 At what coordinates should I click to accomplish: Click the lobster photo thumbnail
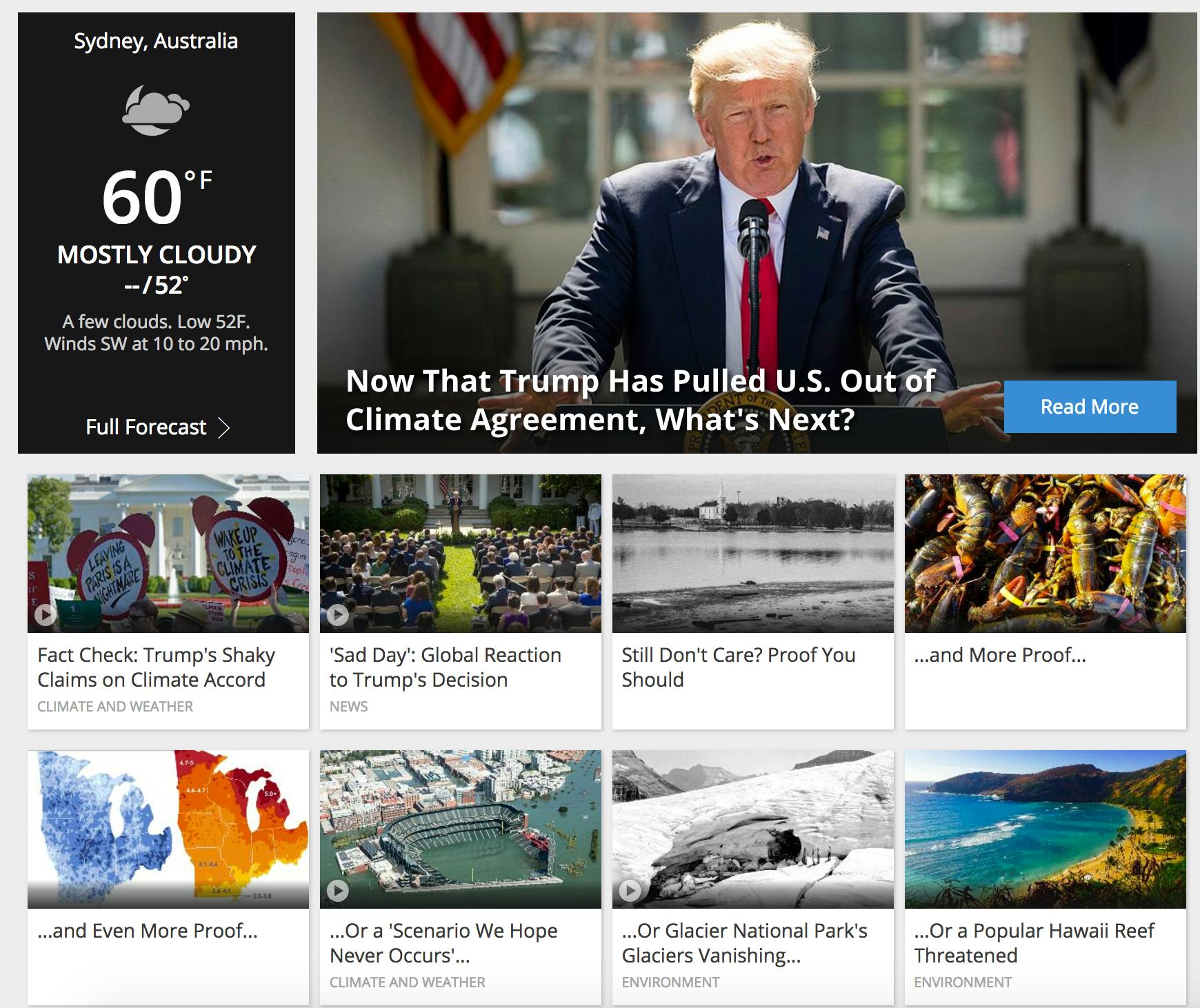point(1046,554)
